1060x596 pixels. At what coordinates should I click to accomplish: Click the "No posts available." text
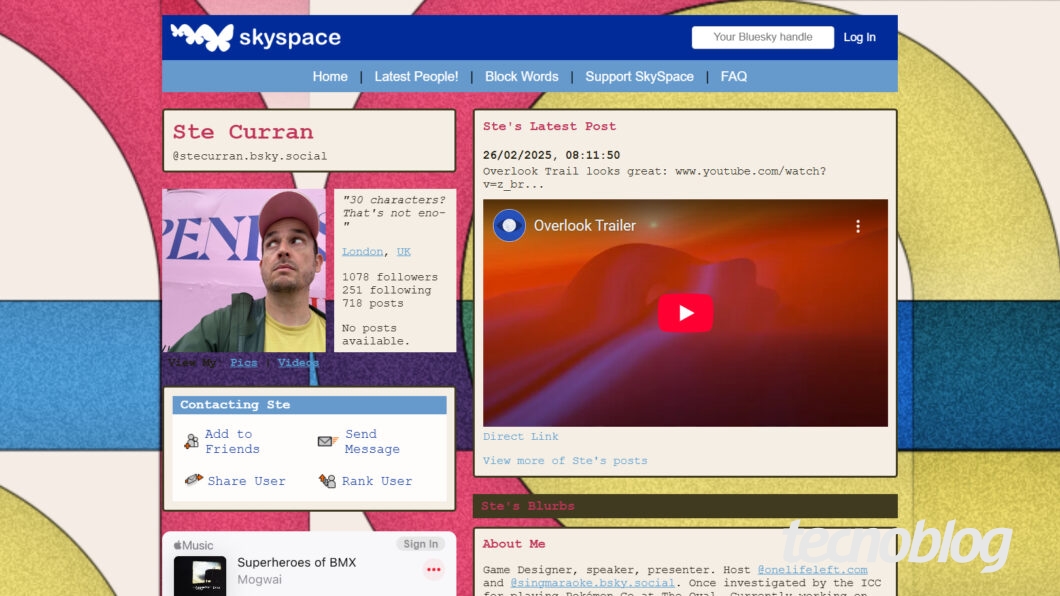click(x=375, y=334)
